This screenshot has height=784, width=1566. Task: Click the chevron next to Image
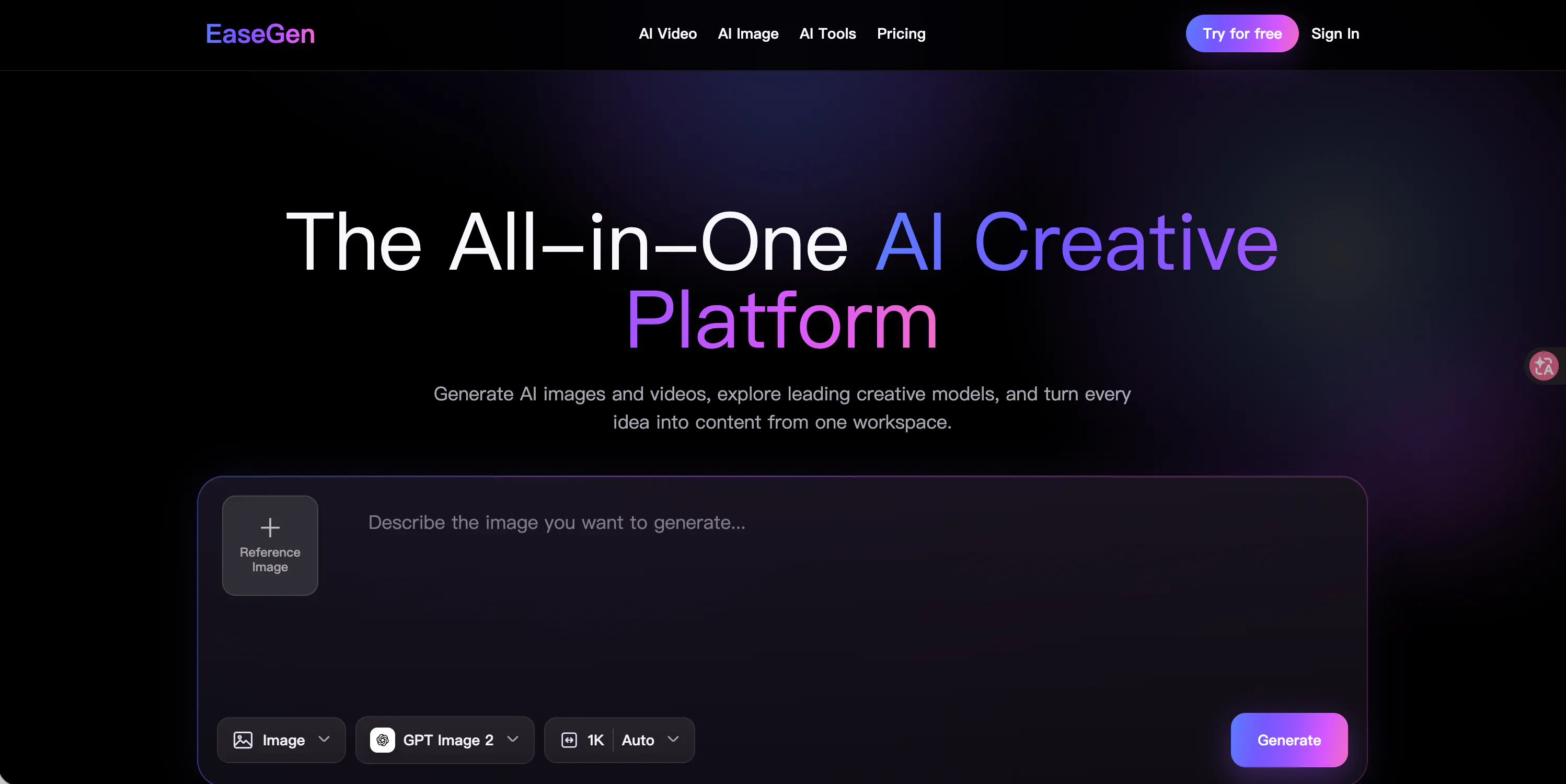coord(324,739)
